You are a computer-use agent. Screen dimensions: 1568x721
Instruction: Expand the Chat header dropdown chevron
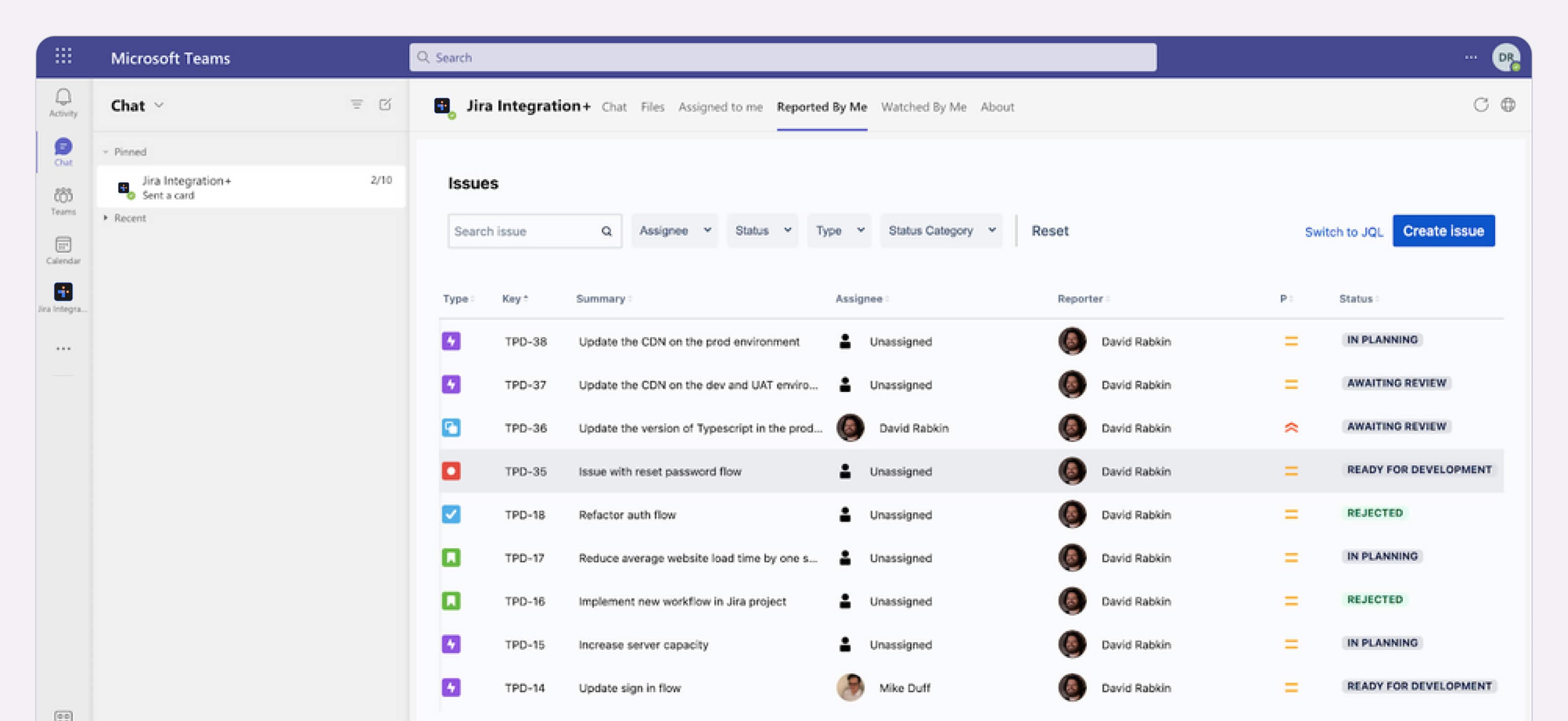pos(159,105)
